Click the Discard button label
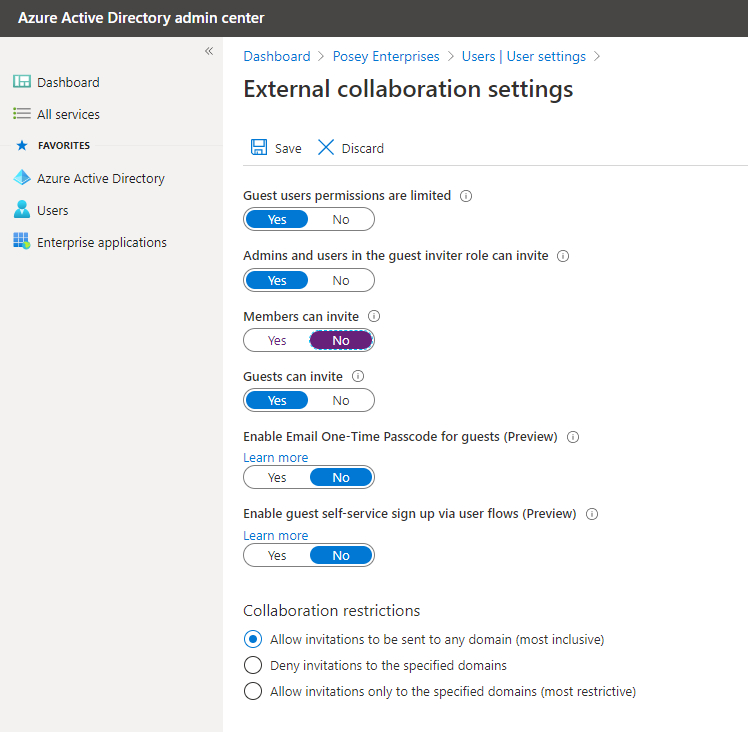 [x=363, y=148]
